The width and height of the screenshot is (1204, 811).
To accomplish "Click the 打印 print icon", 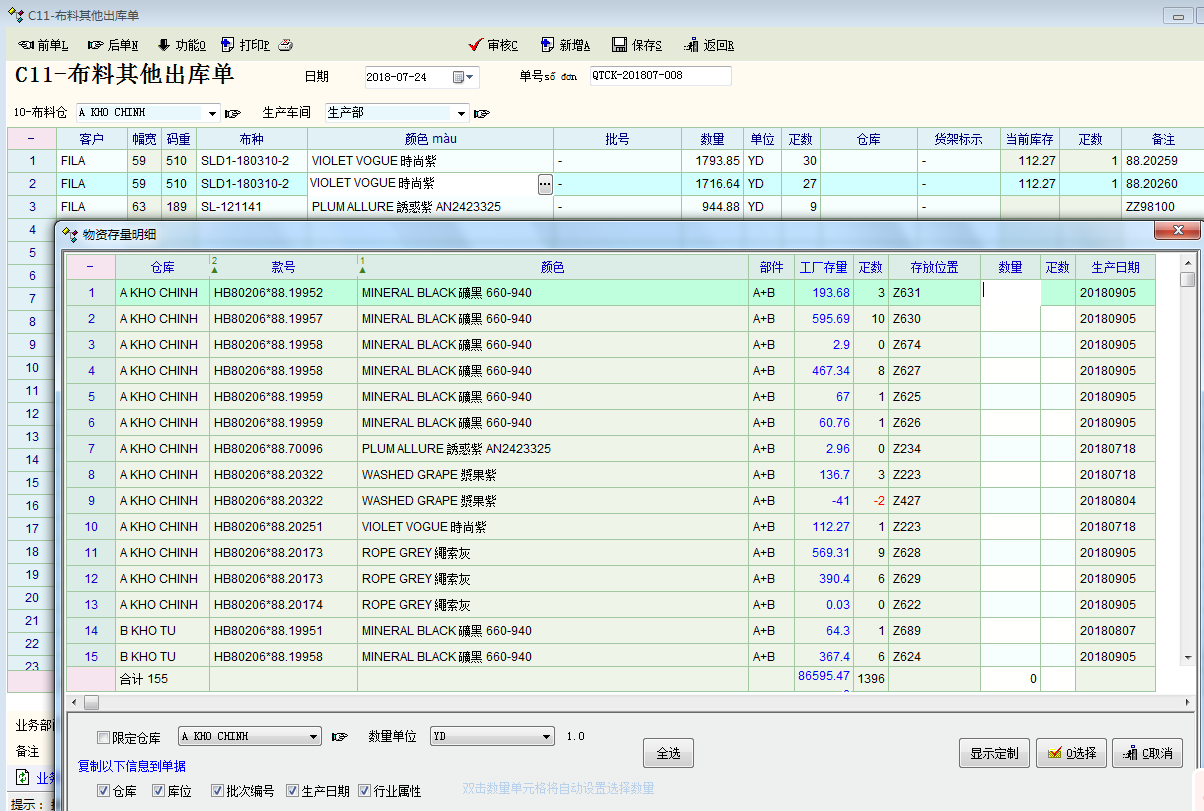I will point(228,45).
